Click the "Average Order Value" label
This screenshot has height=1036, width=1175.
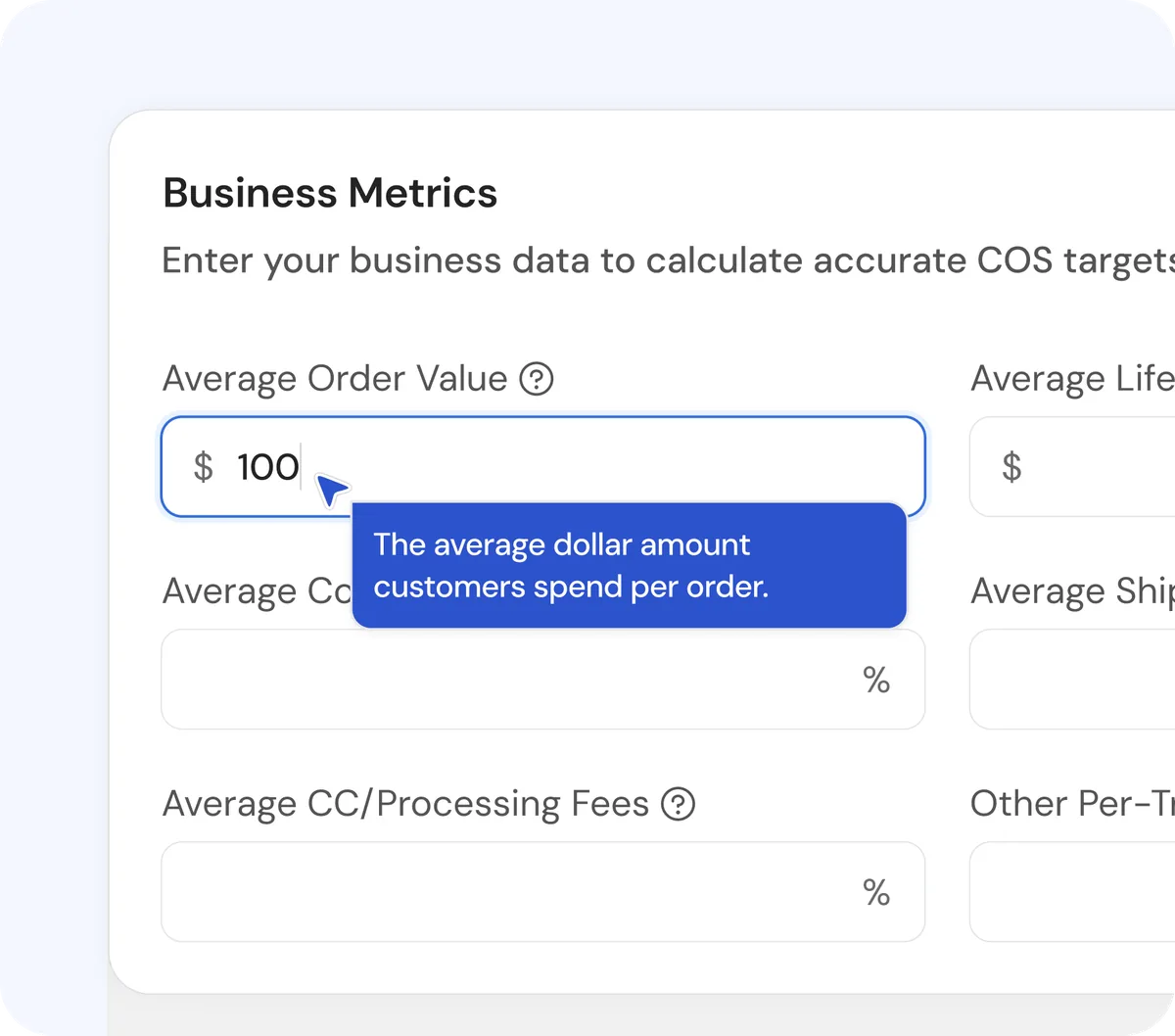335,379
